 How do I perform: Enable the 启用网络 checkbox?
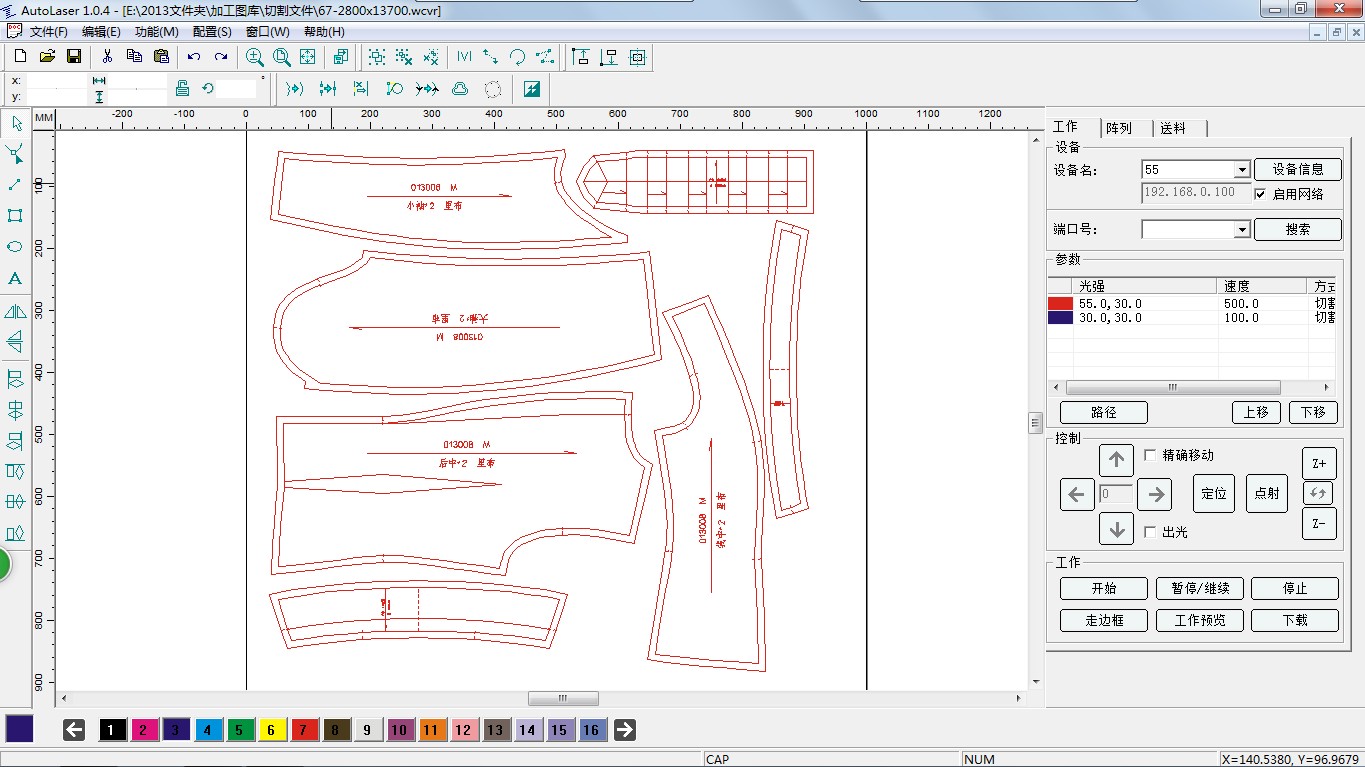1261,194
